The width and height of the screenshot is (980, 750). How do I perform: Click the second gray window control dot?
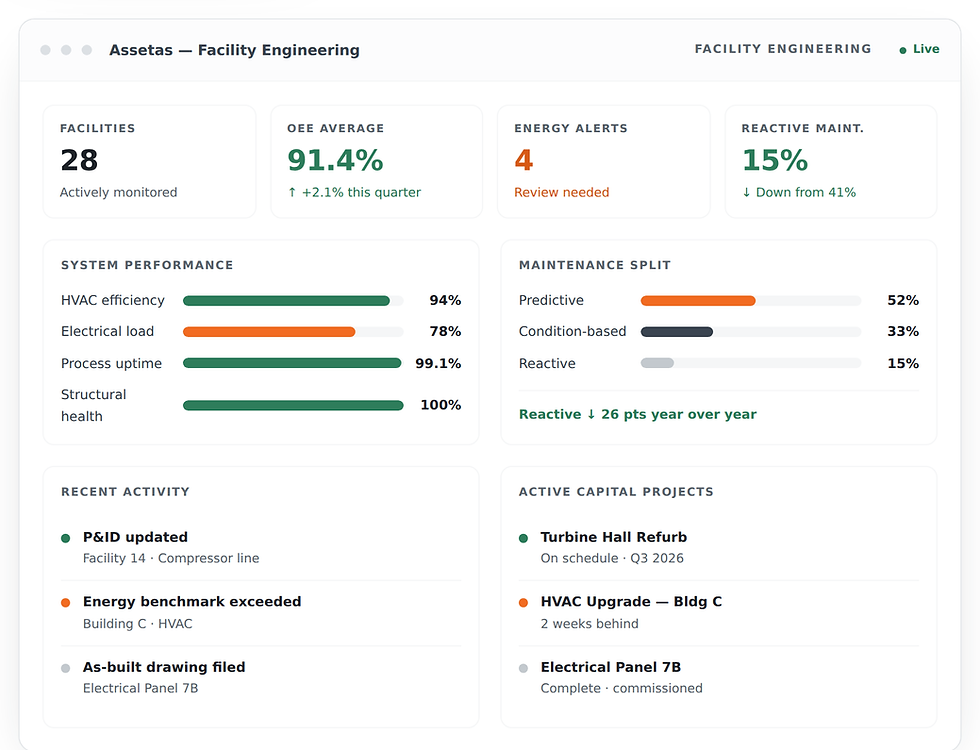[x=66, y=50]
